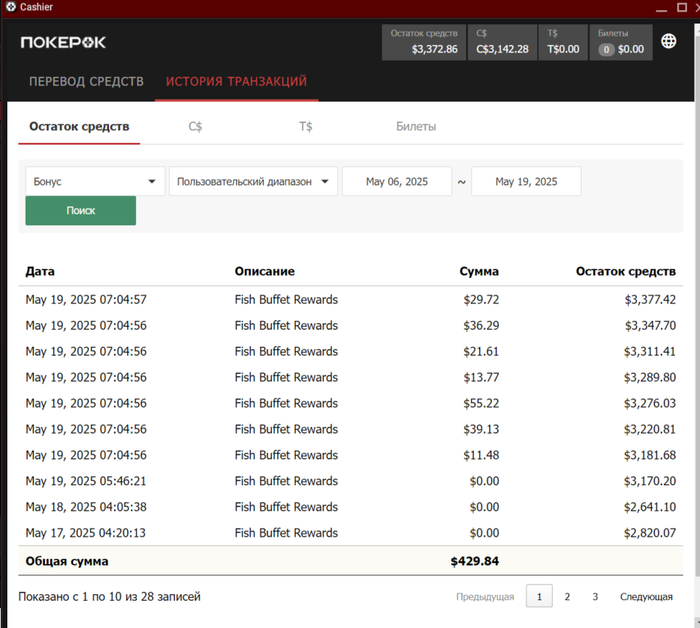Open the Билеты sub-tab
Image resolution: width=700 pixels, height=628 pixels.
(416, 126)
